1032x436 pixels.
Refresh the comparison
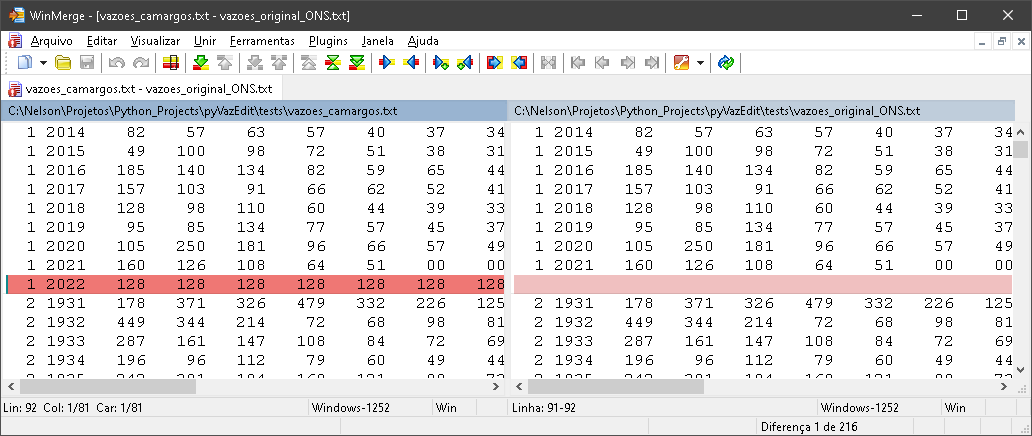(725, 63)
